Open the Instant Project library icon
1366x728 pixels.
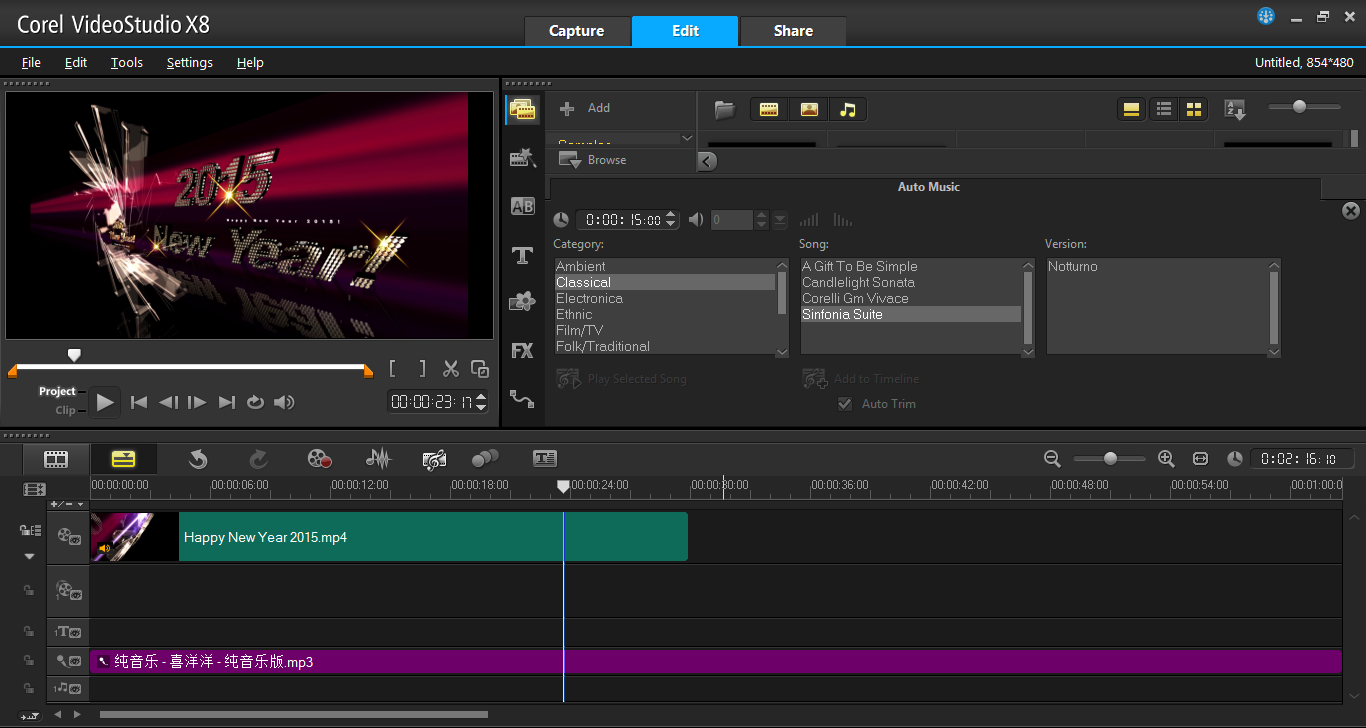click(522, 157)
